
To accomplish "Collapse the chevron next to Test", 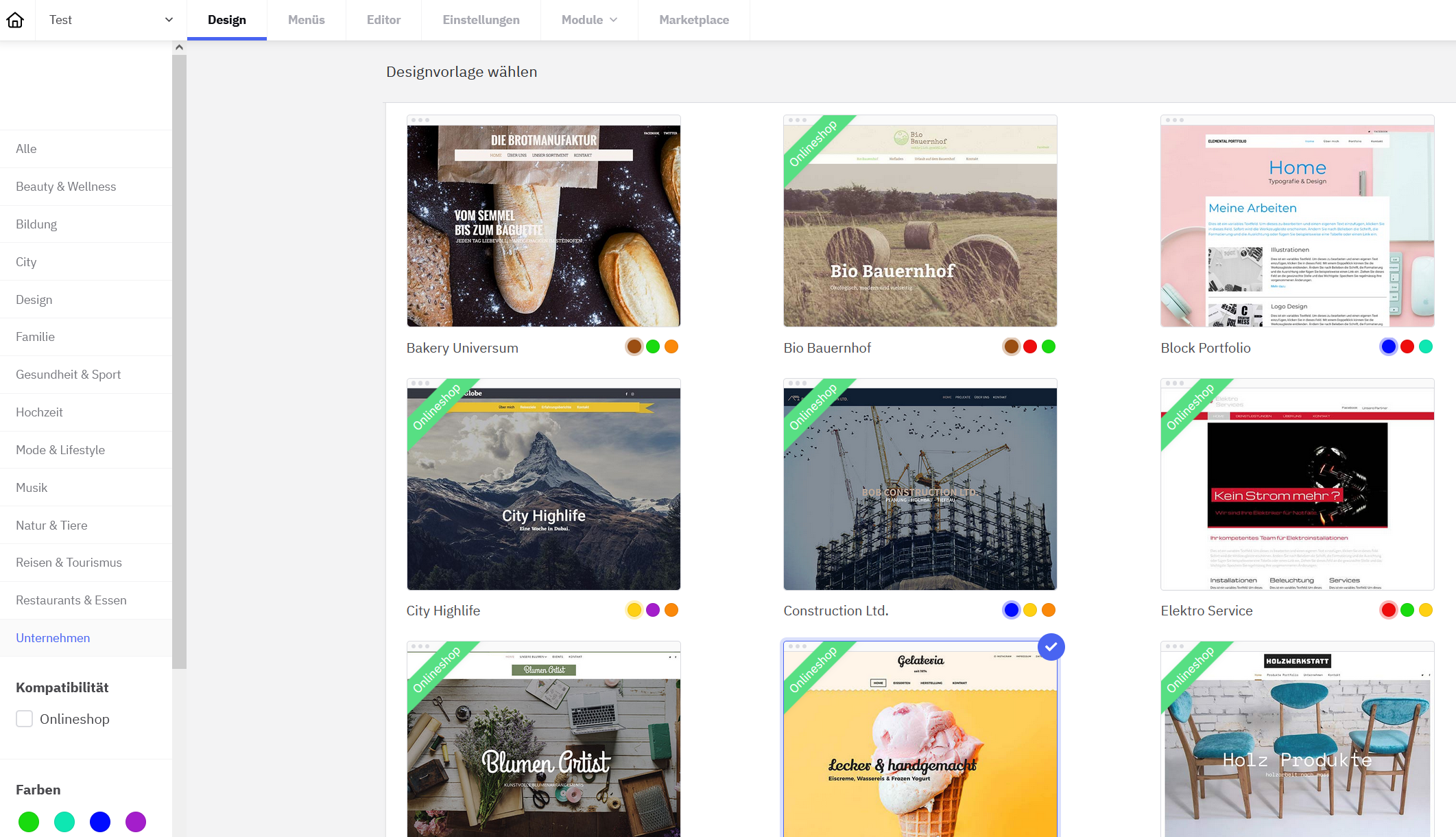I will pyautogui.click(x=168, y=20).
